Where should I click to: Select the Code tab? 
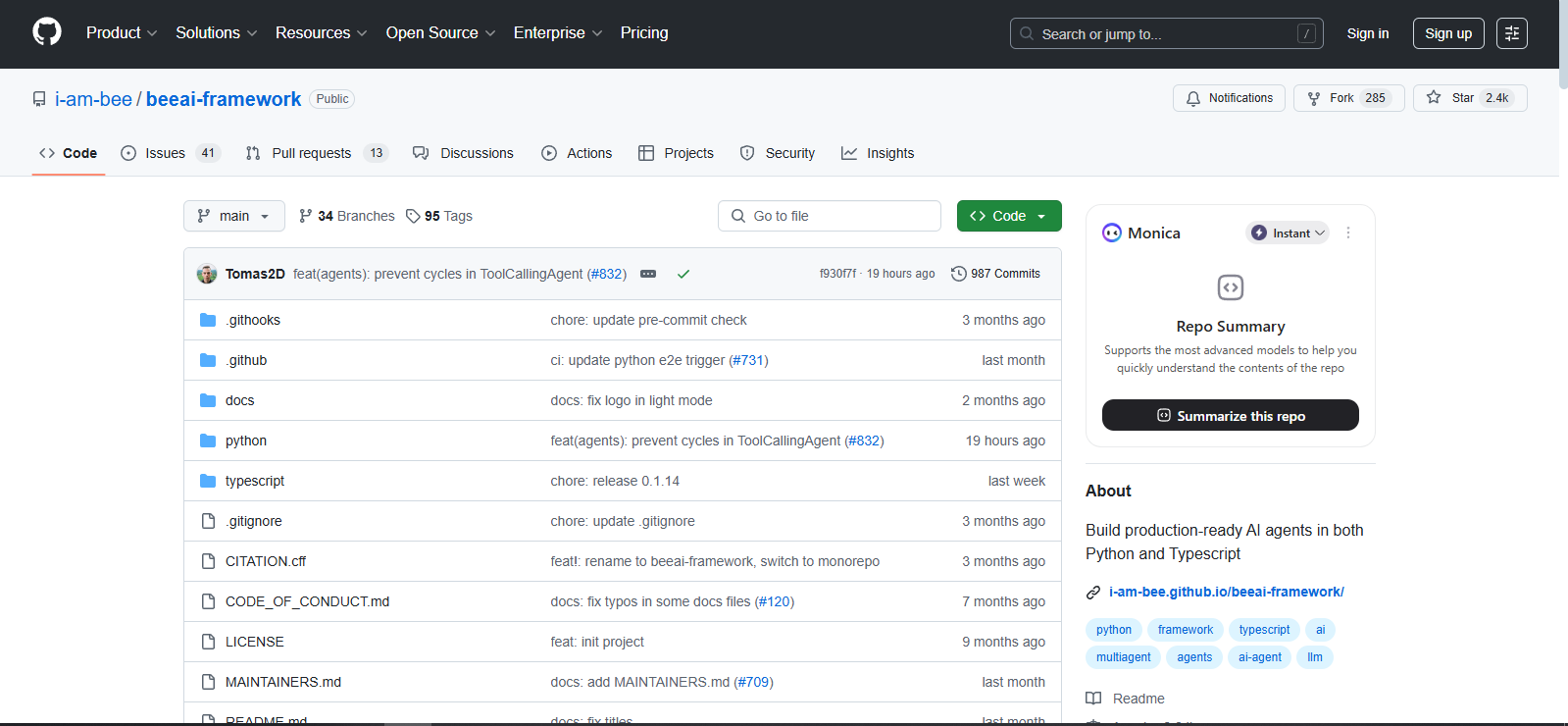68,153
